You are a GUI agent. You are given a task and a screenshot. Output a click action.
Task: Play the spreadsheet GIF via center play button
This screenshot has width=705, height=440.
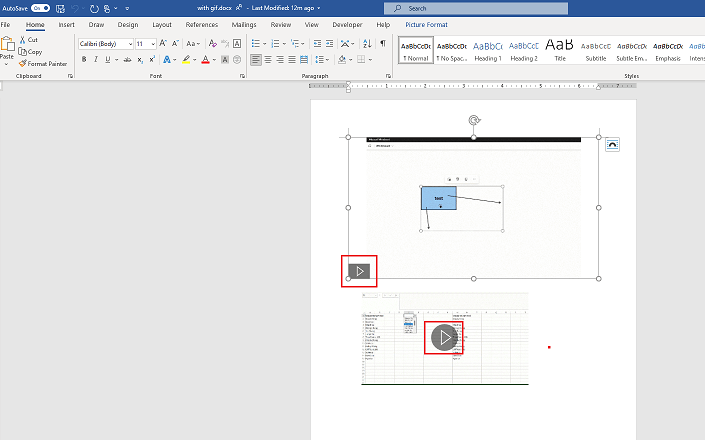[444, 338]
